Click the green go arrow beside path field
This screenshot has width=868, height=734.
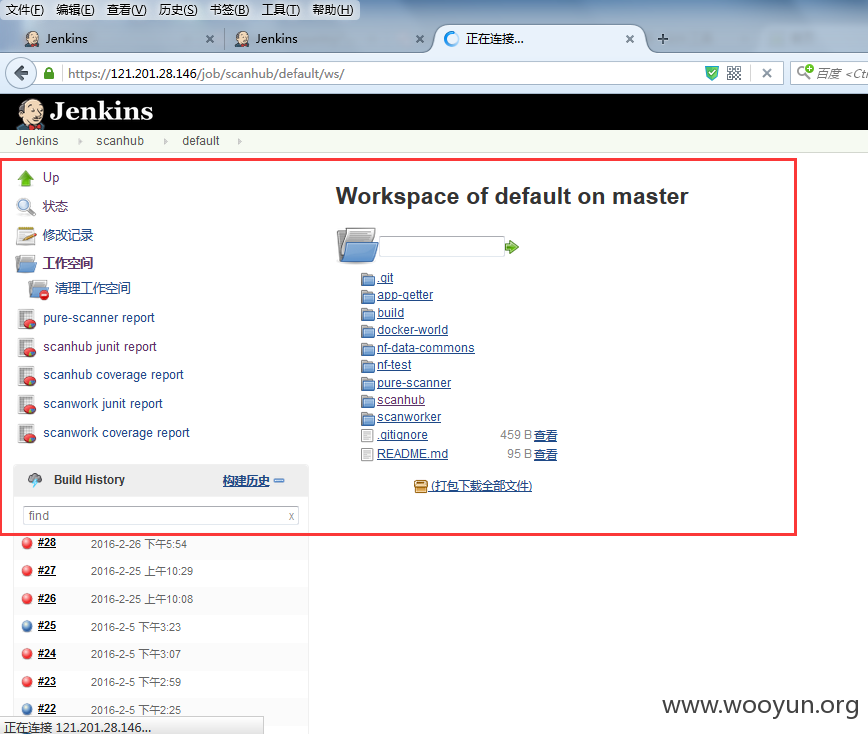[x=512, y=247]
